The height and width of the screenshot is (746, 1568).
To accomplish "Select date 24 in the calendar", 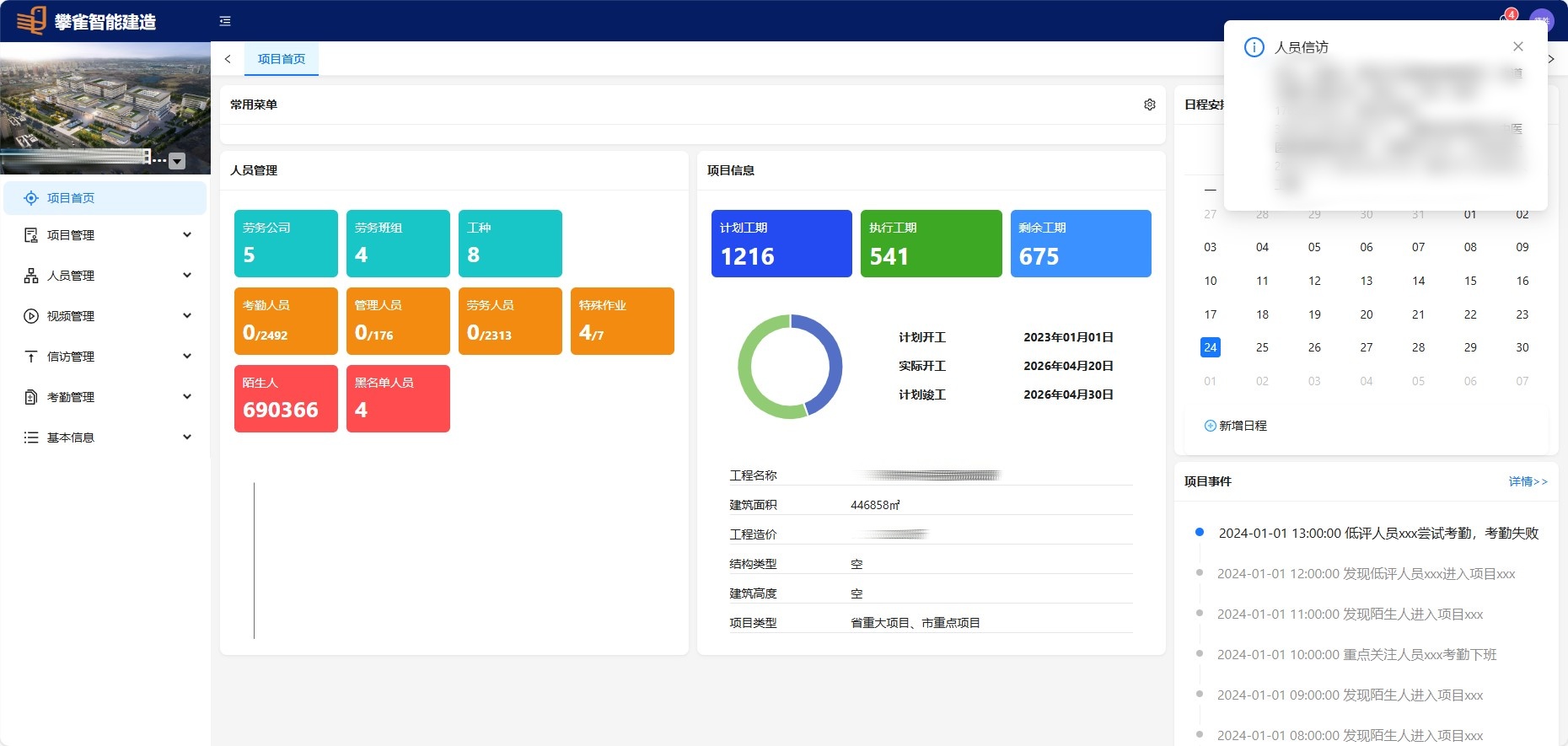I will click(x=1210, y=347).
